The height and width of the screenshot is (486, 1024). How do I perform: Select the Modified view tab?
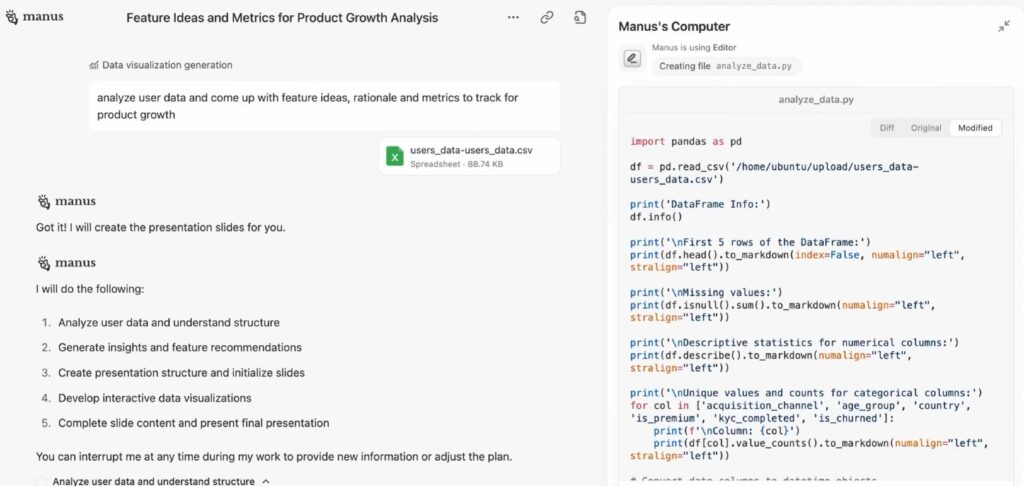tap(975, 128)
